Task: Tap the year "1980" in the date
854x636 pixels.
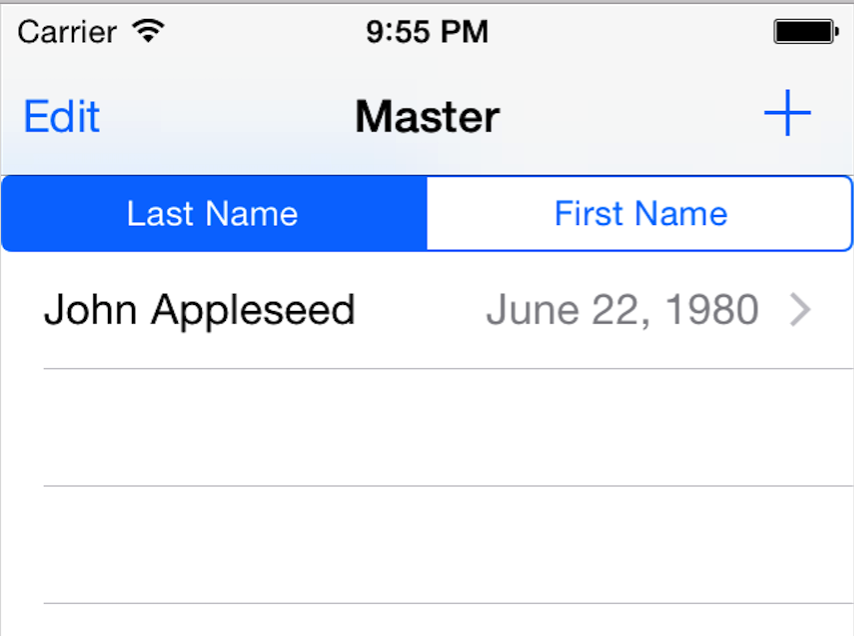Action: point(713,311)
